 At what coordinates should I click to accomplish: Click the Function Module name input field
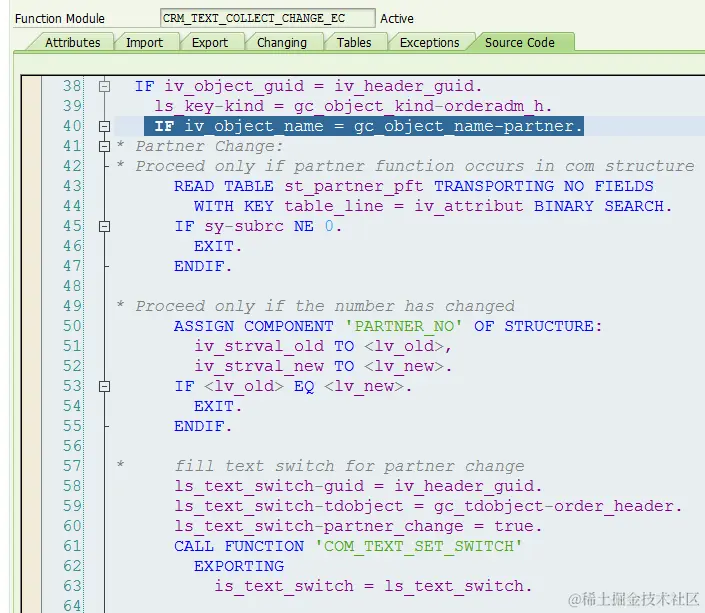pyautogui.click(x=268, y=18)
